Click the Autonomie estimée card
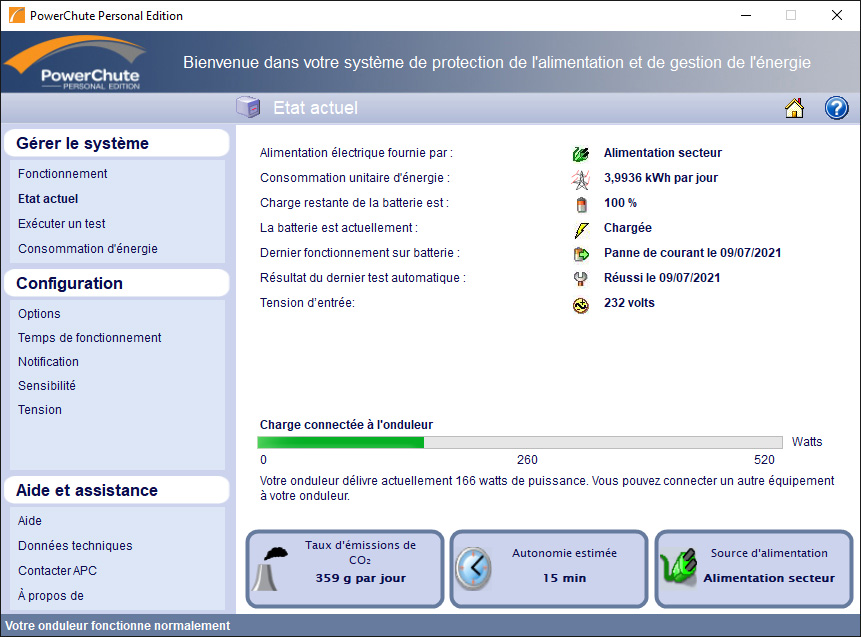Viewport: 861px width, 637px height. [x=549, y=569]
